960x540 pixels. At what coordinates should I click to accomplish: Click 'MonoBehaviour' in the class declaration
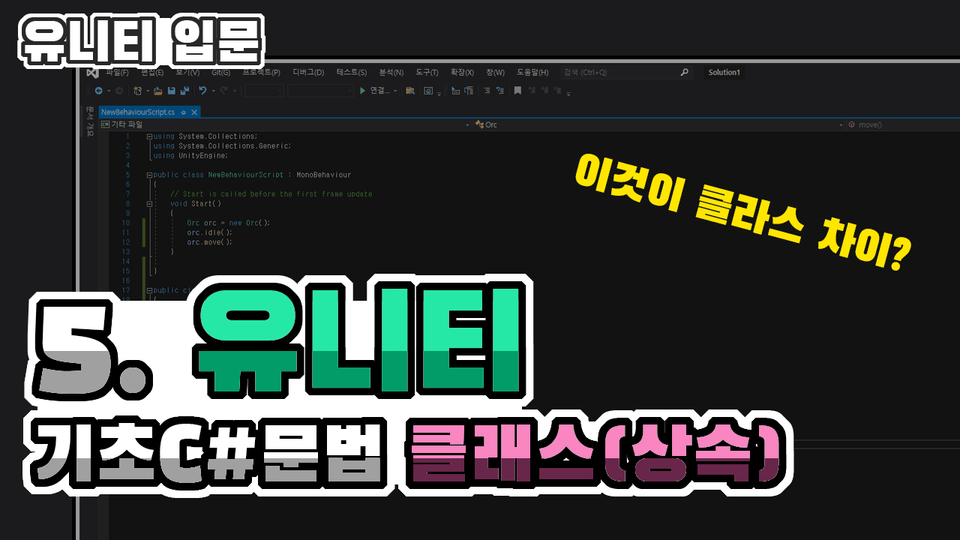click(x=324, y=175)
